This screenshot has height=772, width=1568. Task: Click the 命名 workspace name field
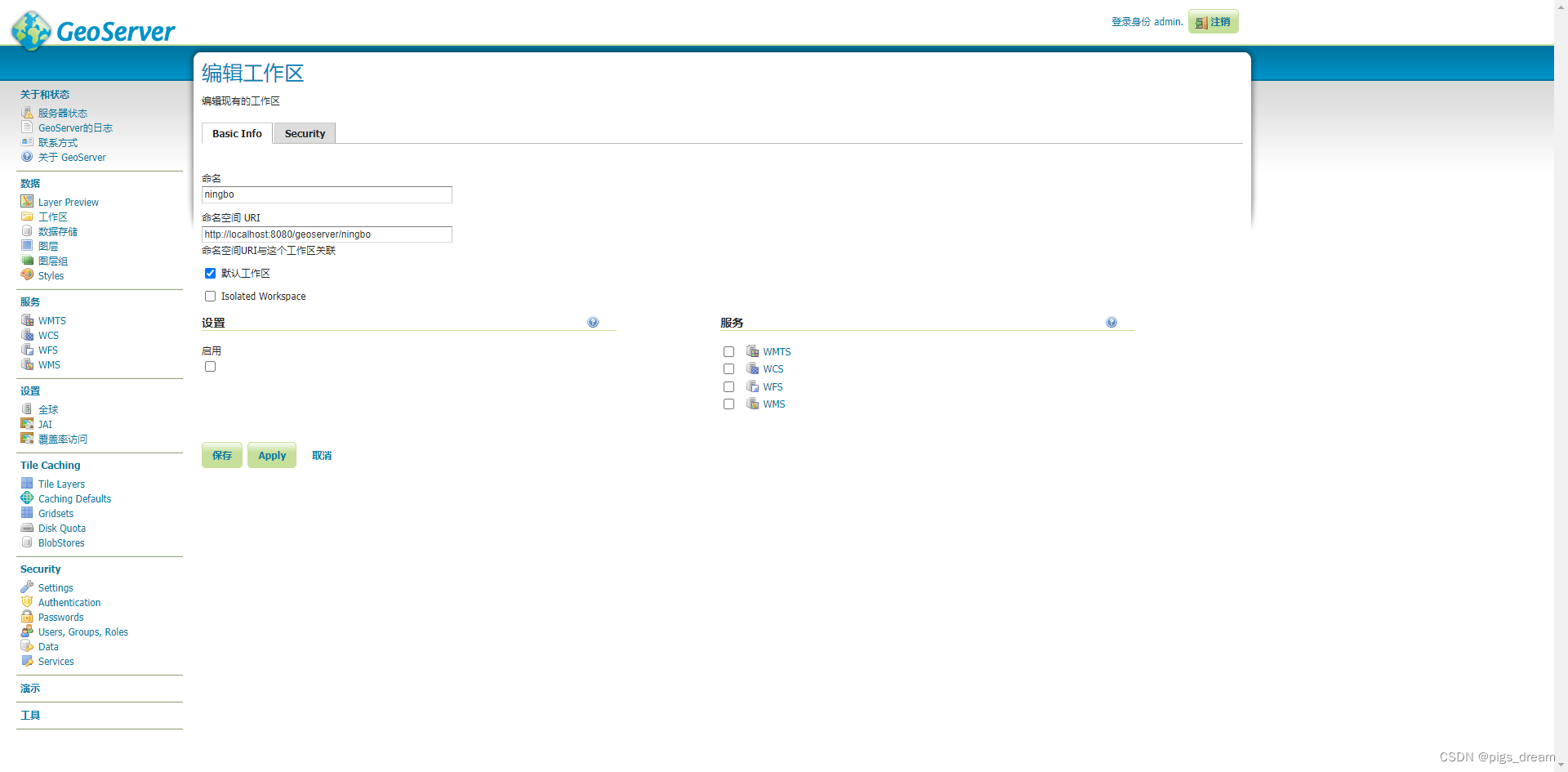pos(327,194)
